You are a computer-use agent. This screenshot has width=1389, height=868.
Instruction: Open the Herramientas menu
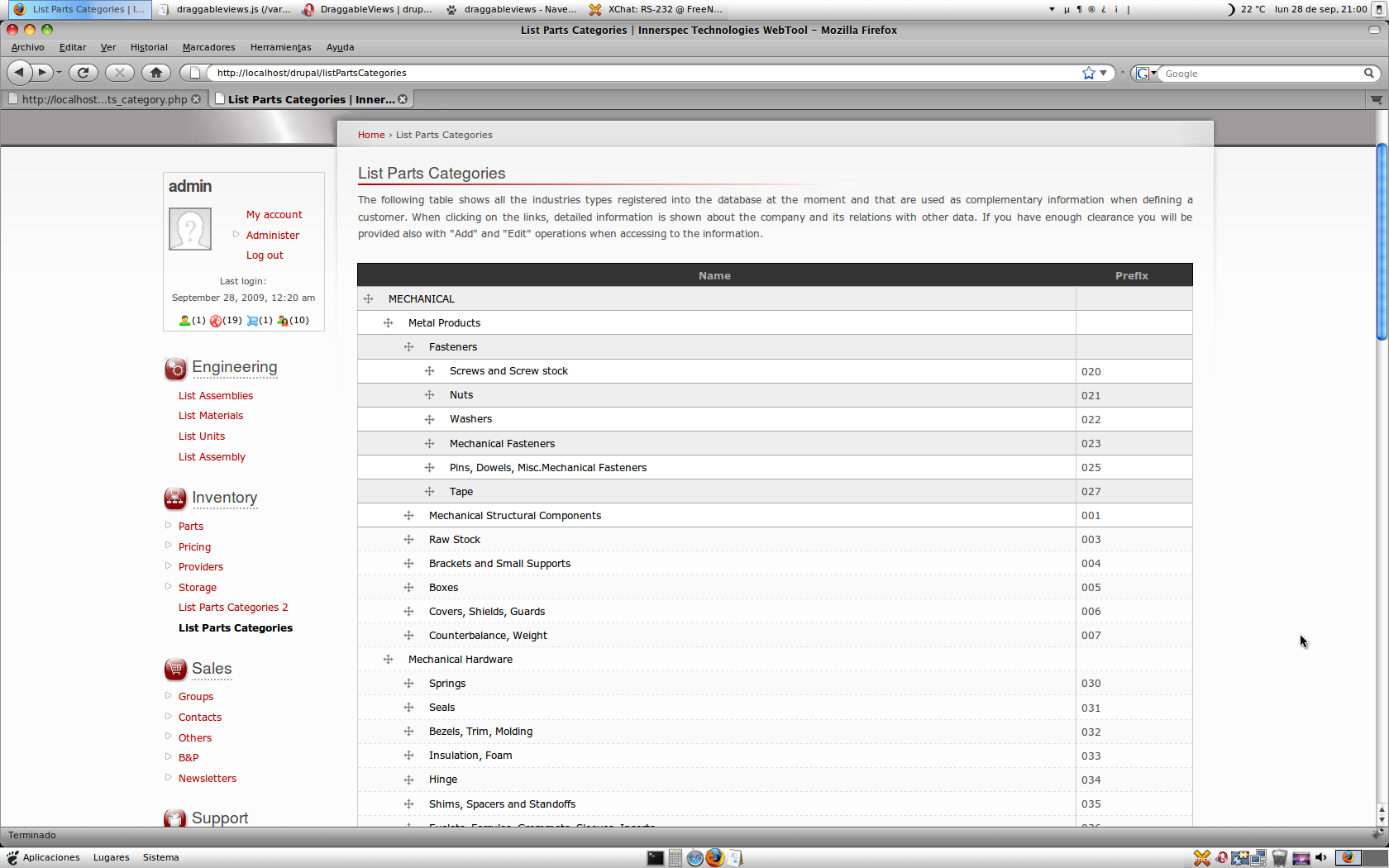280,47
